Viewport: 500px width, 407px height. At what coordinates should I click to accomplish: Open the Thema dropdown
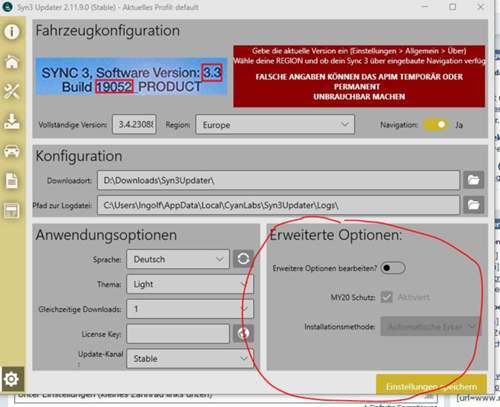(190, 284)
